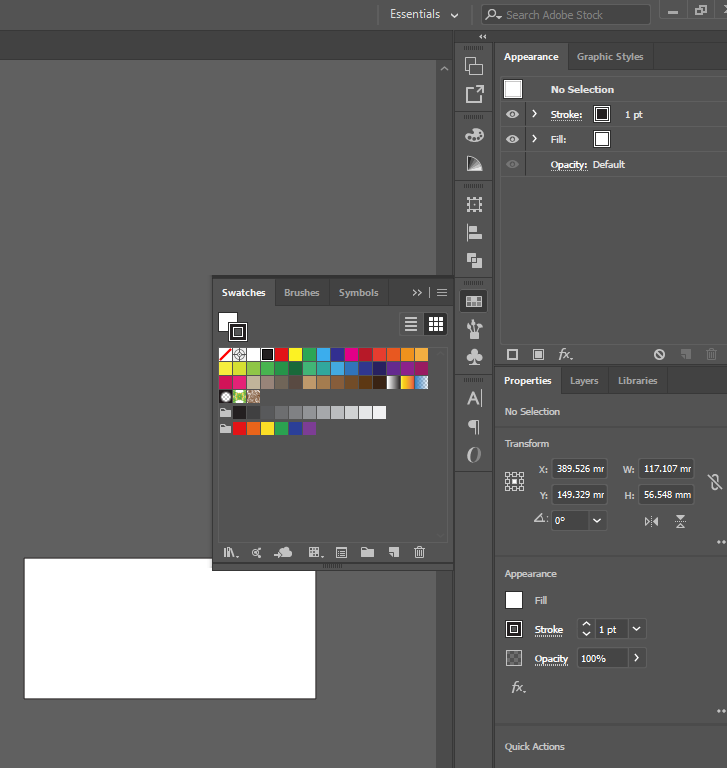Click Show Swatch Kinds menu icon
727x768 pixels.
pyautogui.click(x=316, y=552)
